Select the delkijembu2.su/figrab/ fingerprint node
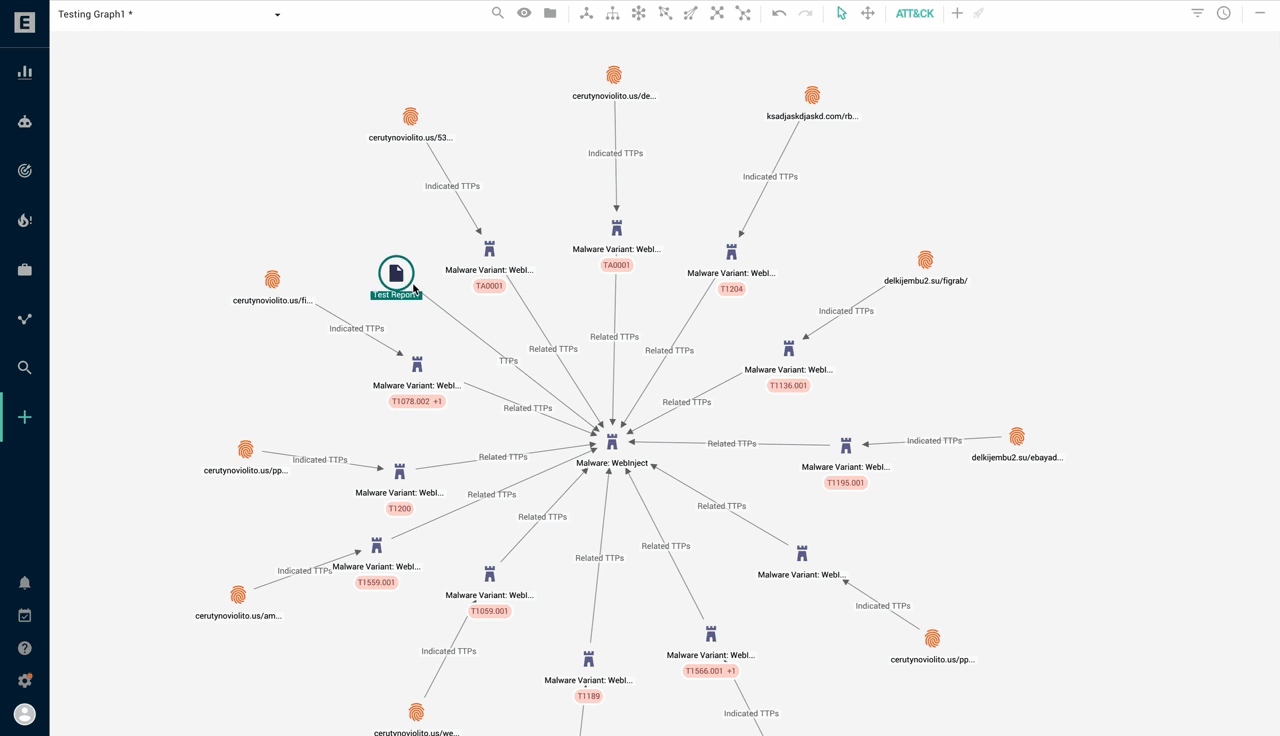This screenshot has height=736, width=1280. coord(925,260)
